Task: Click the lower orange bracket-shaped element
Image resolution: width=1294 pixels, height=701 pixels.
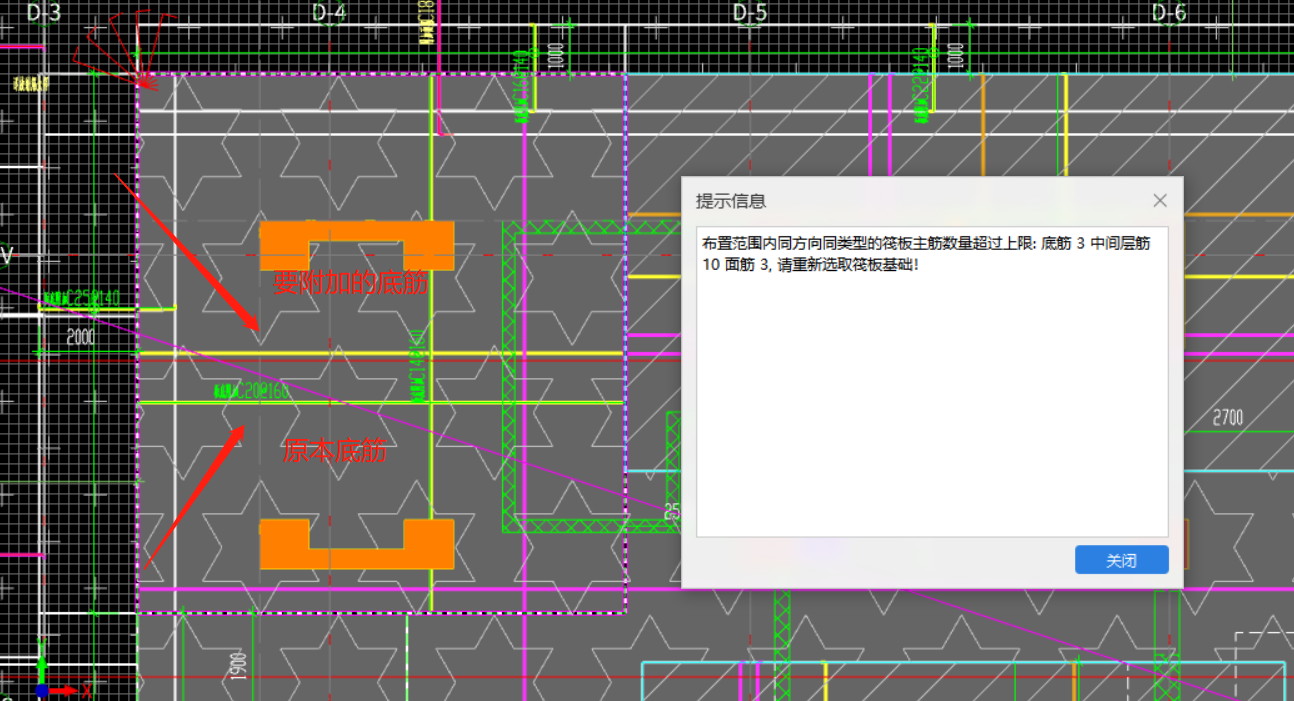Action: 357,544
